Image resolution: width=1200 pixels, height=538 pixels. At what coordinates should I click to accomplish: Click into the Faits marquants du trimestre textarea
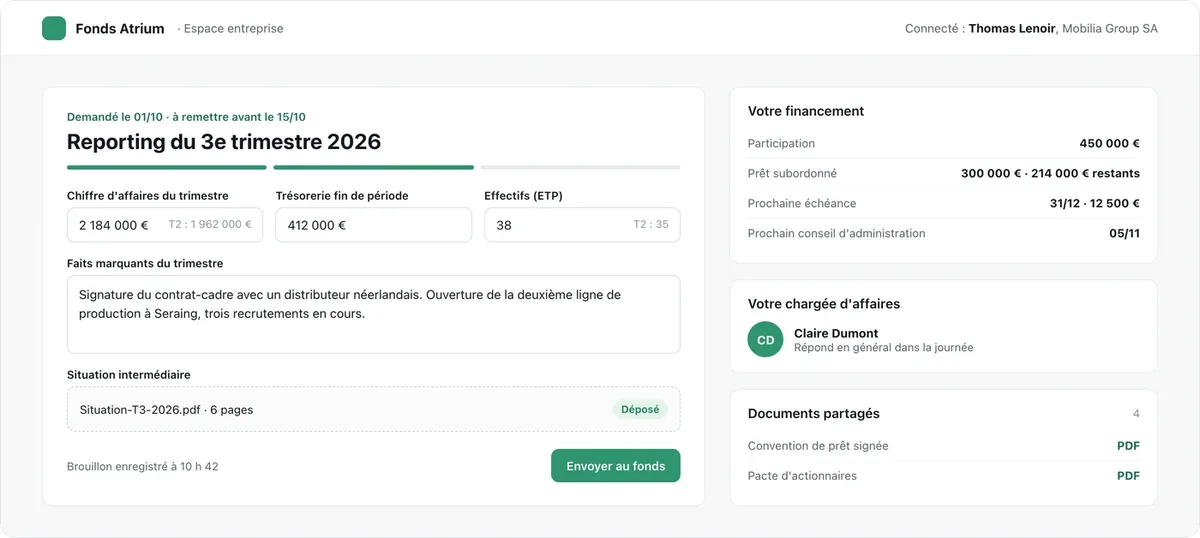point(374,314)
